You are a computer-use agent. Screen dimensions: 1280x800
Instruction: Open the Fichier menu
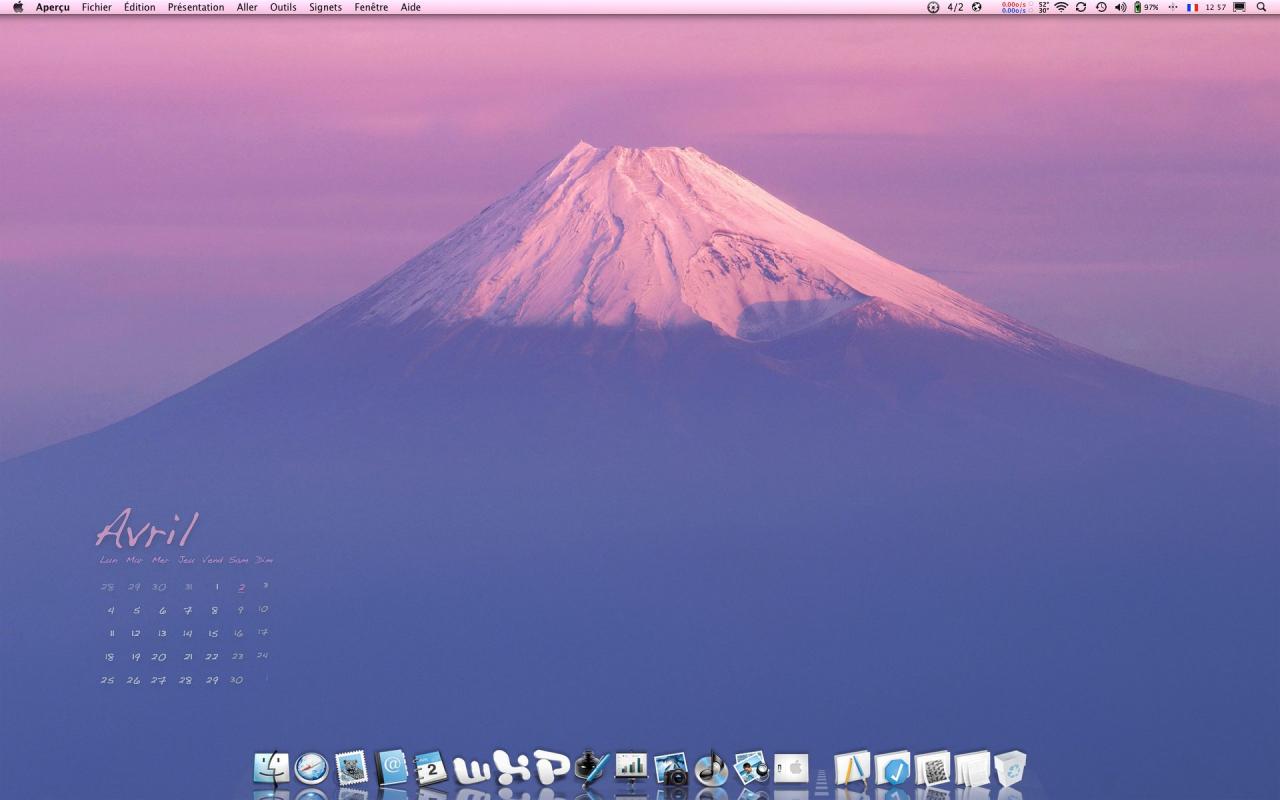pyautogui.click(x=97, y=7)
